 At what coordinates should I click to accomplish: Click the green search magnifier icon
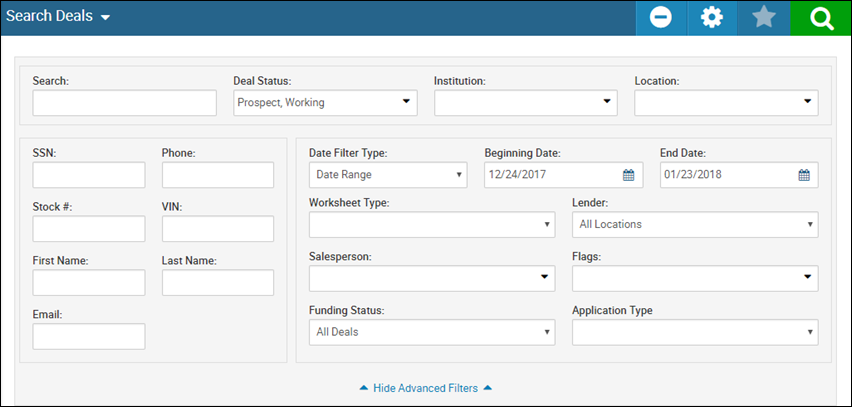[820, 18]
